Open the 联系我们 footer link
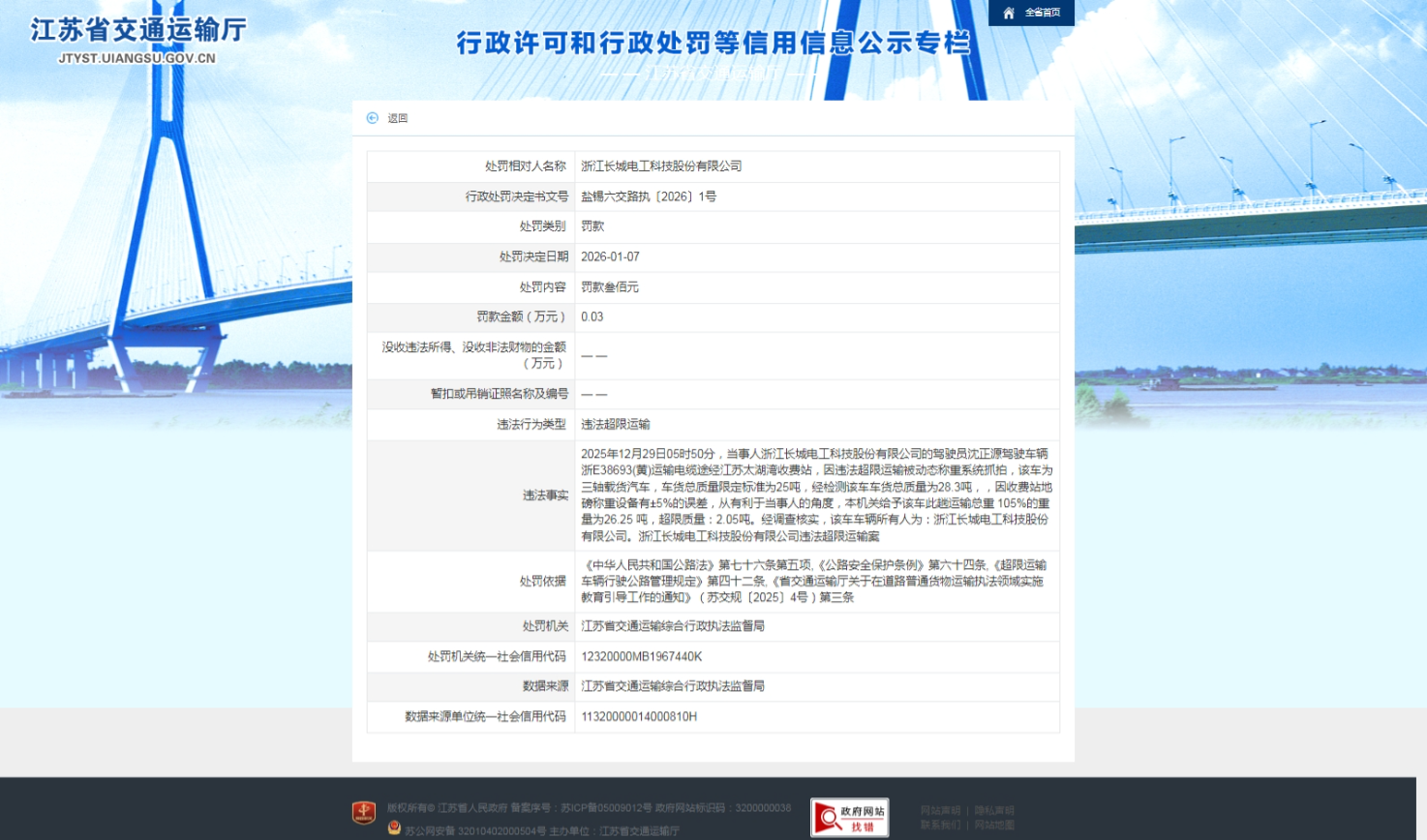The width and height of the screenshot is (1427, 840). [940, 825]
